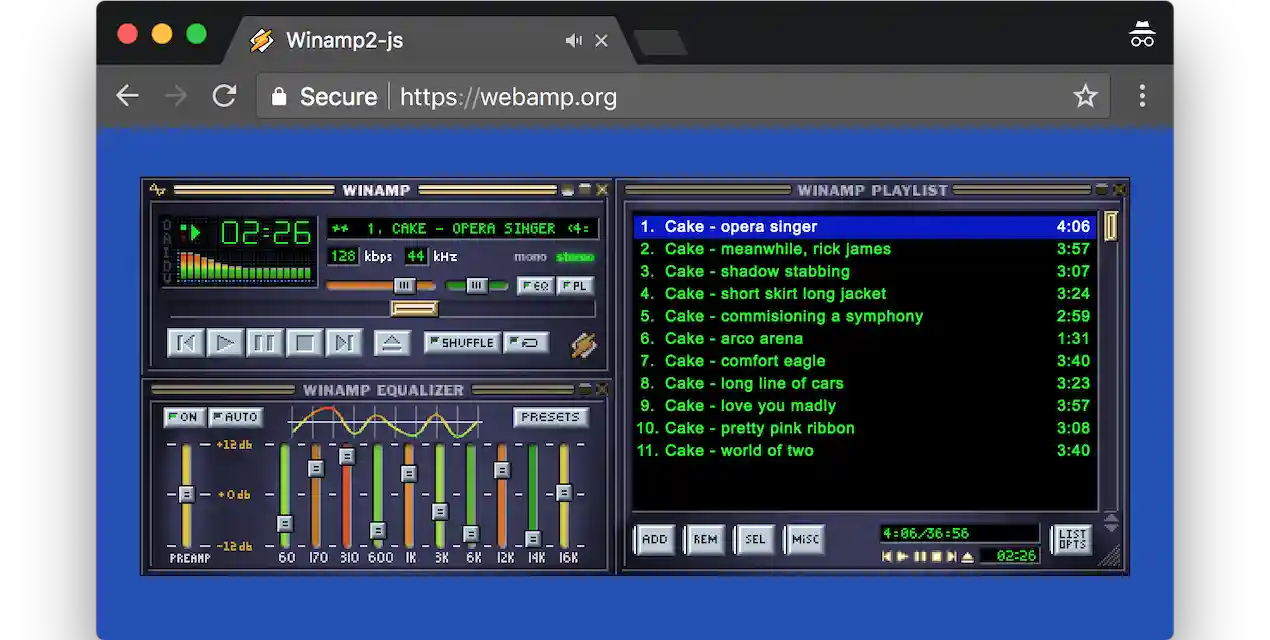Click the 310 Hz band slider handle
Image resolution: width=1270 pixels, height=640 pixels.
click(347, 456)
